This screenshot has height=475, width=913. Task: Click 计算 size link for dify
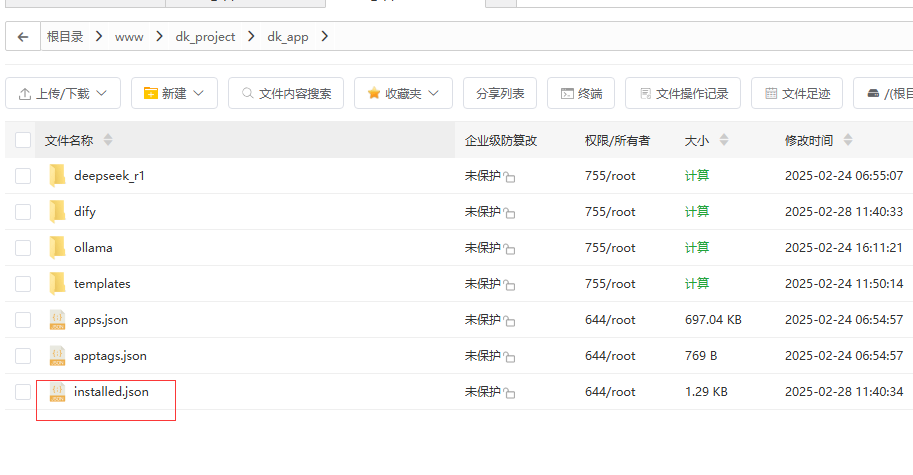point(697,212)
